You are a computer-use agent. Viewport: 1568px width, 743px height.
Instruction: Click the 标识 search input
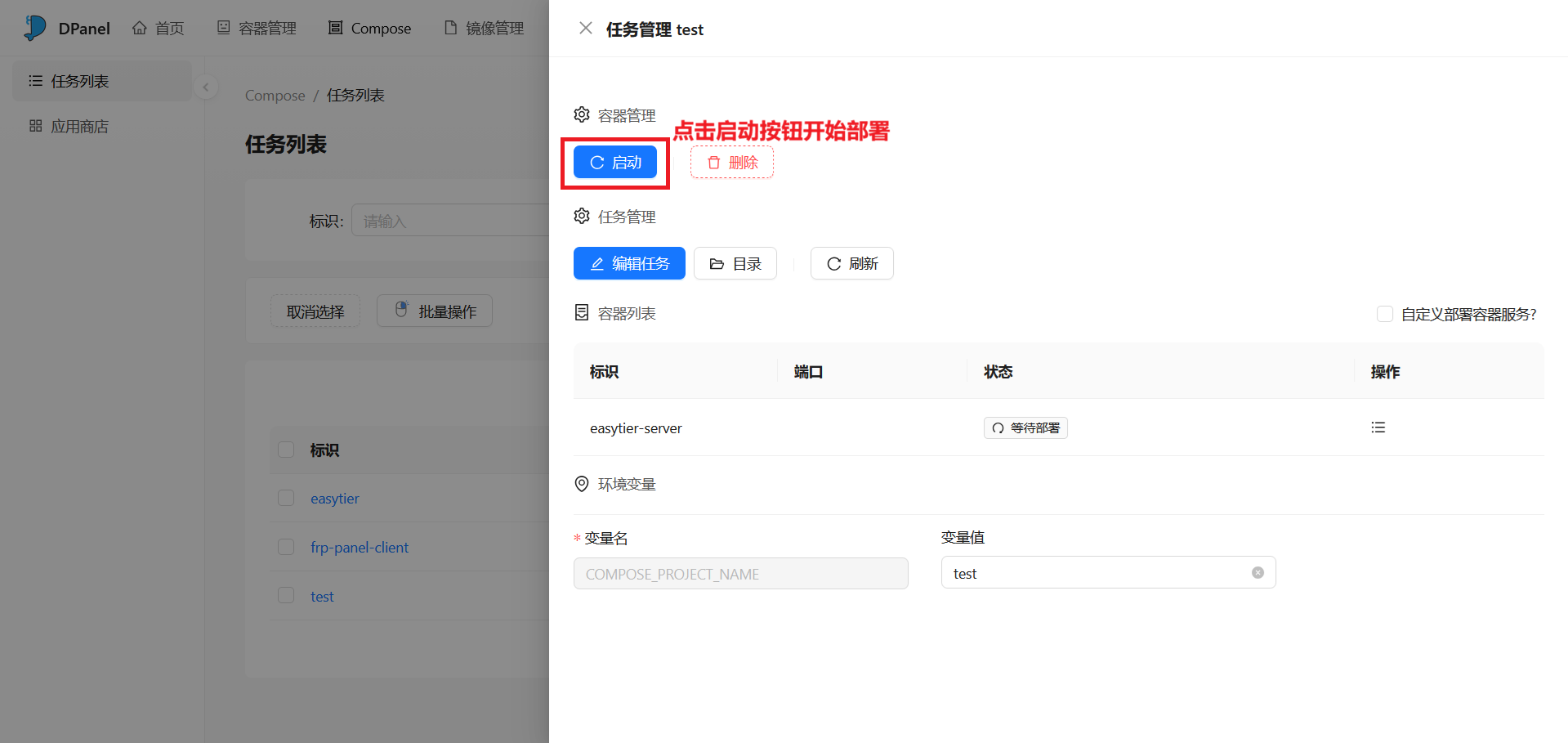pyautogui.click(x=450, y=221)
